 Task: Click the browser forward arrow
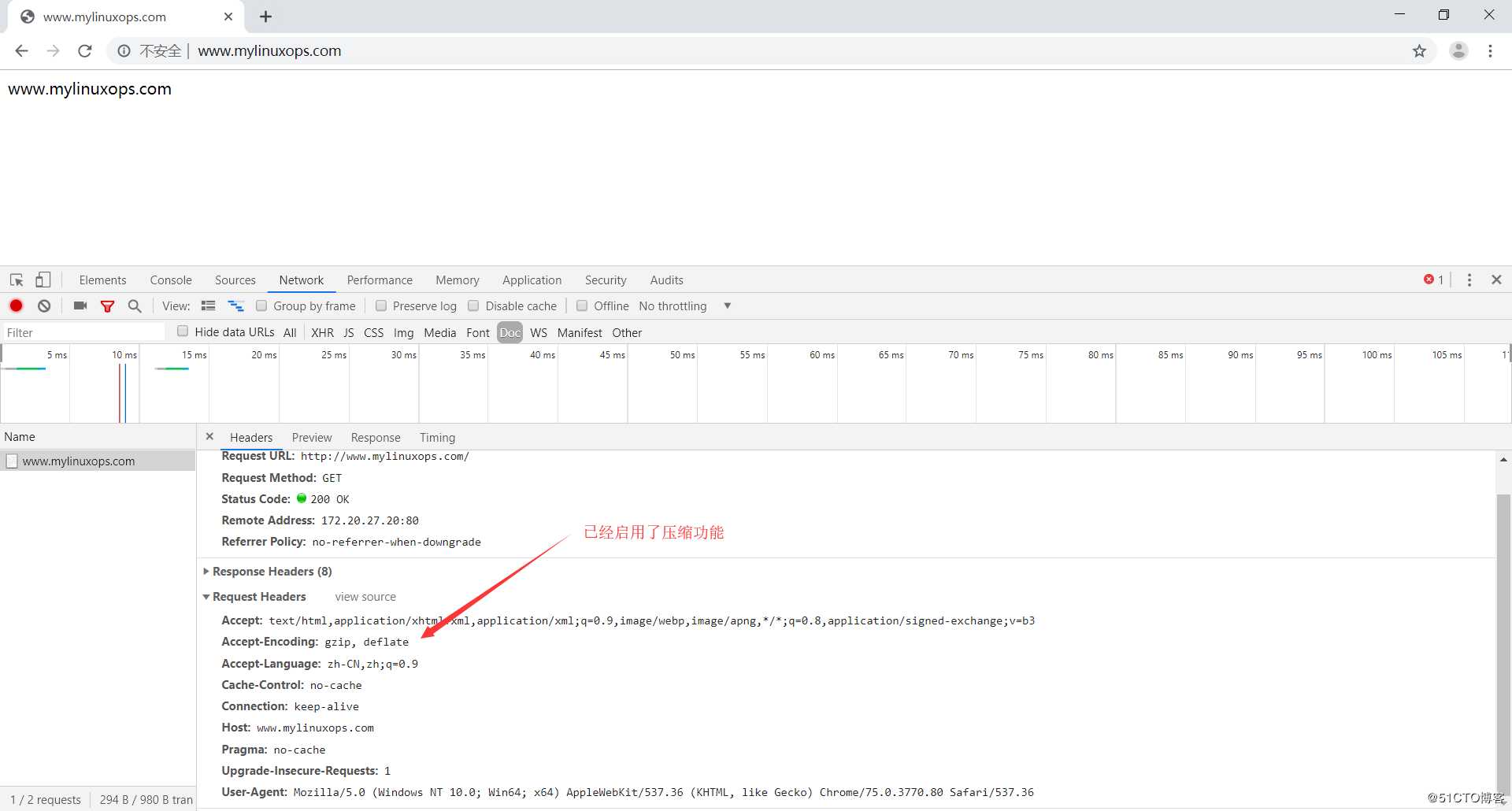(x=53, y=51)
